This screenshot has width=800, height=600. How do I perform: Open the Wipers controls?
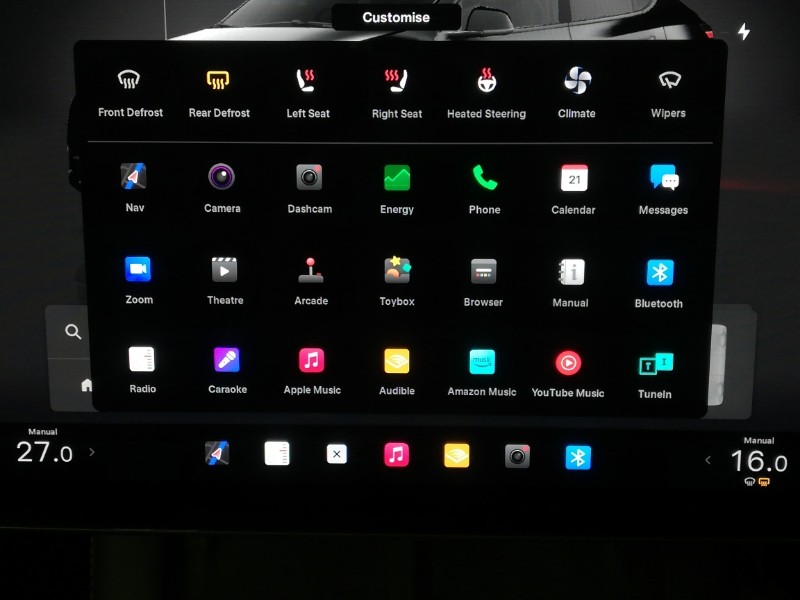point(668,81)
